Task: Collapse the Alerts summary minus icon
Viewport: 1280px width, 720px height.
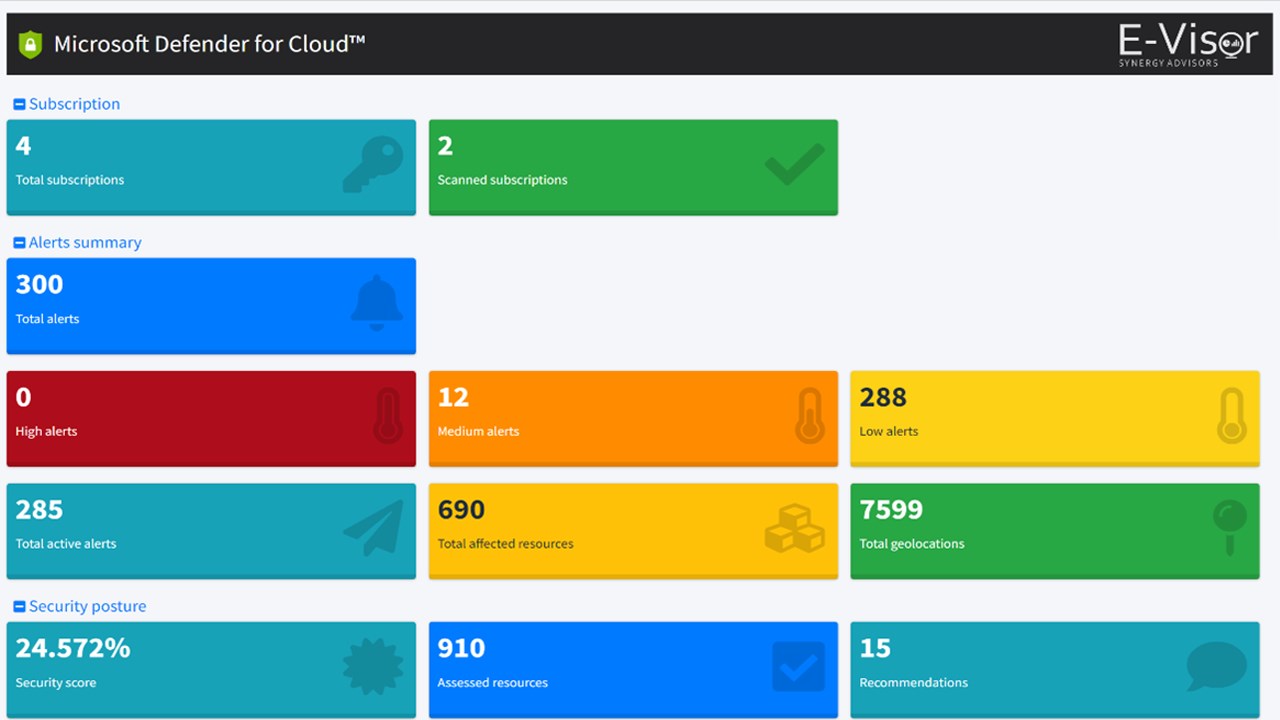Action: point(19,243)
